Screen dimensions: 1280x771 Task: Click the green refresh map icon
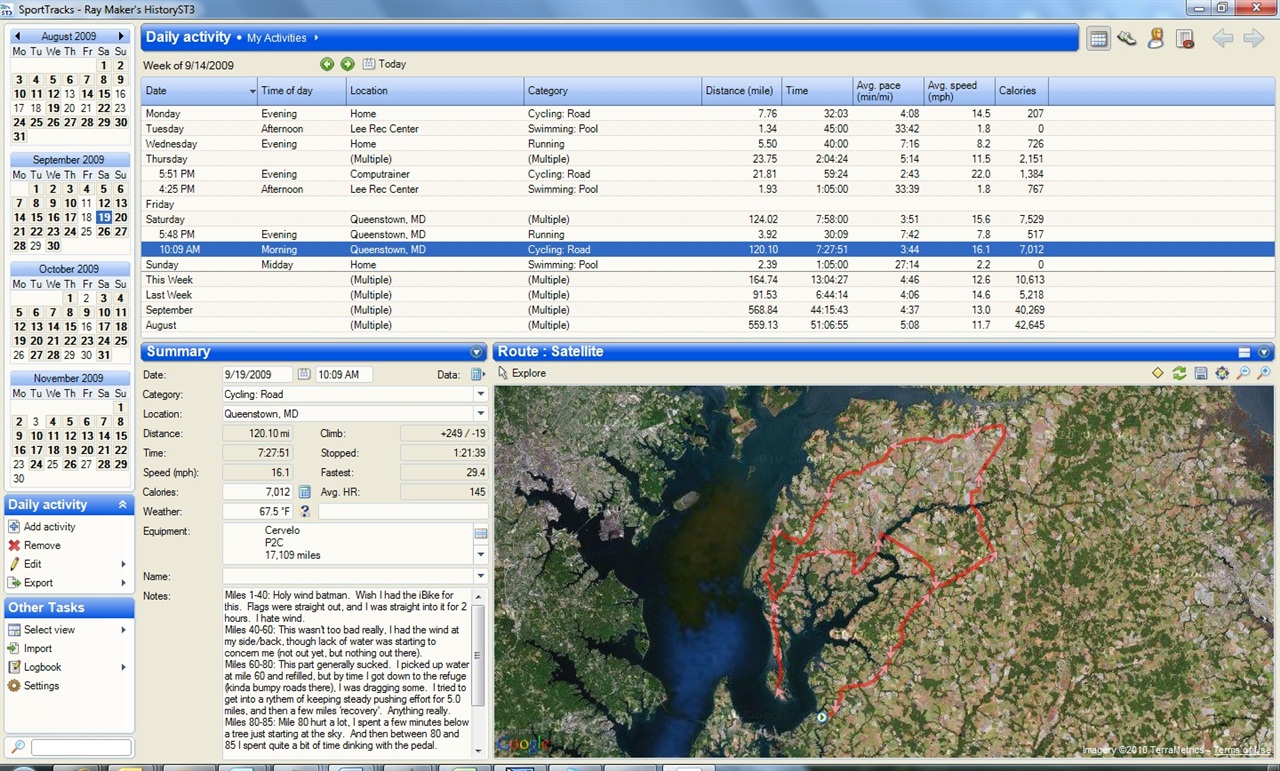(1179, 373)
